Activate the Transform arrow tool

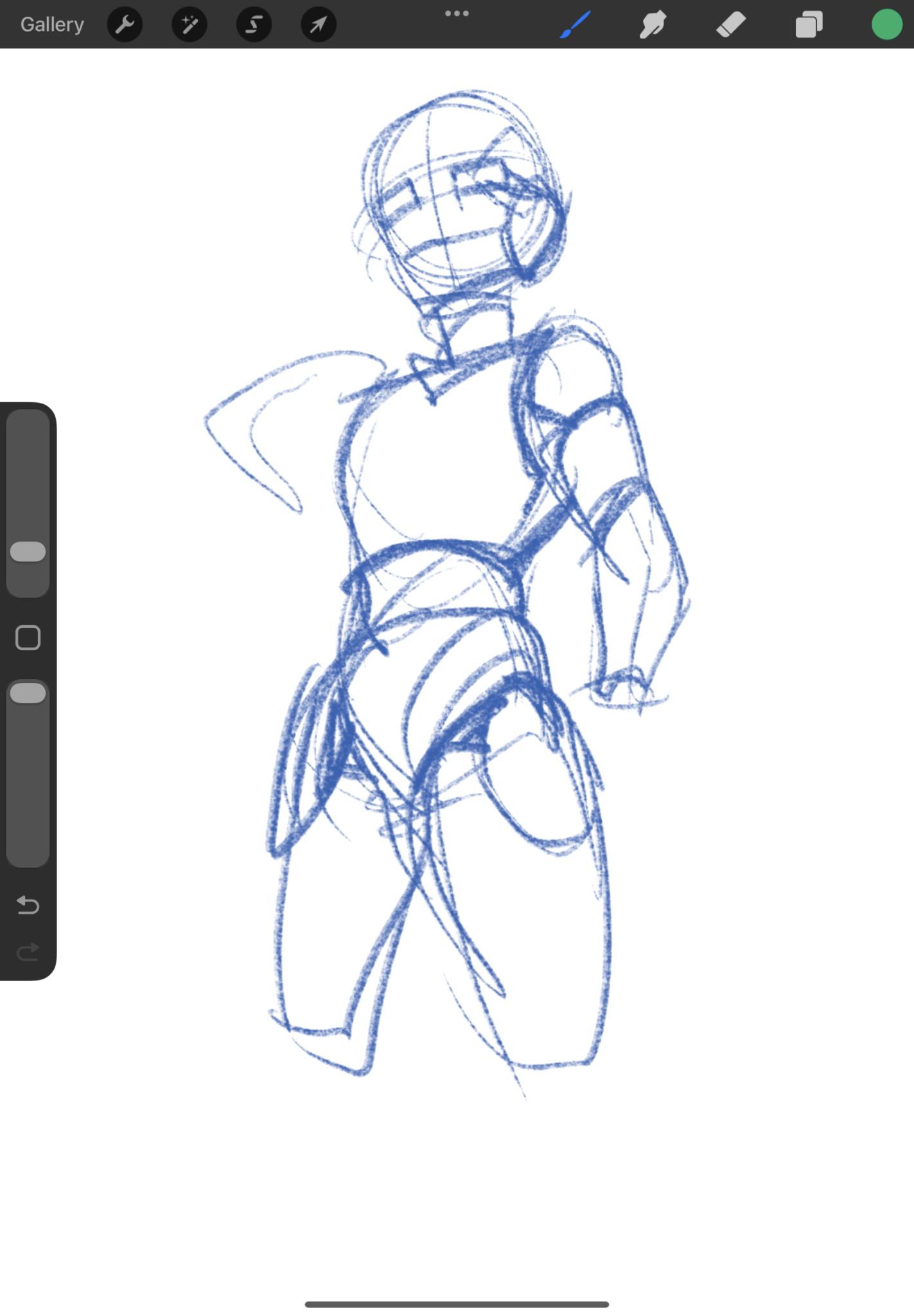coord(319,24)
